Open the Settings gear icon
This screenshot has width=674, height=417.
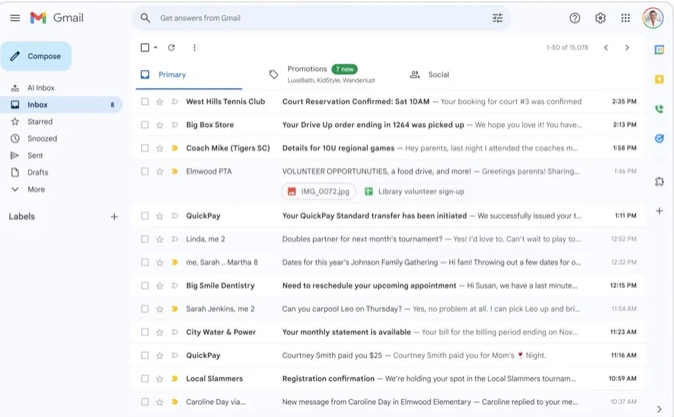600,18
